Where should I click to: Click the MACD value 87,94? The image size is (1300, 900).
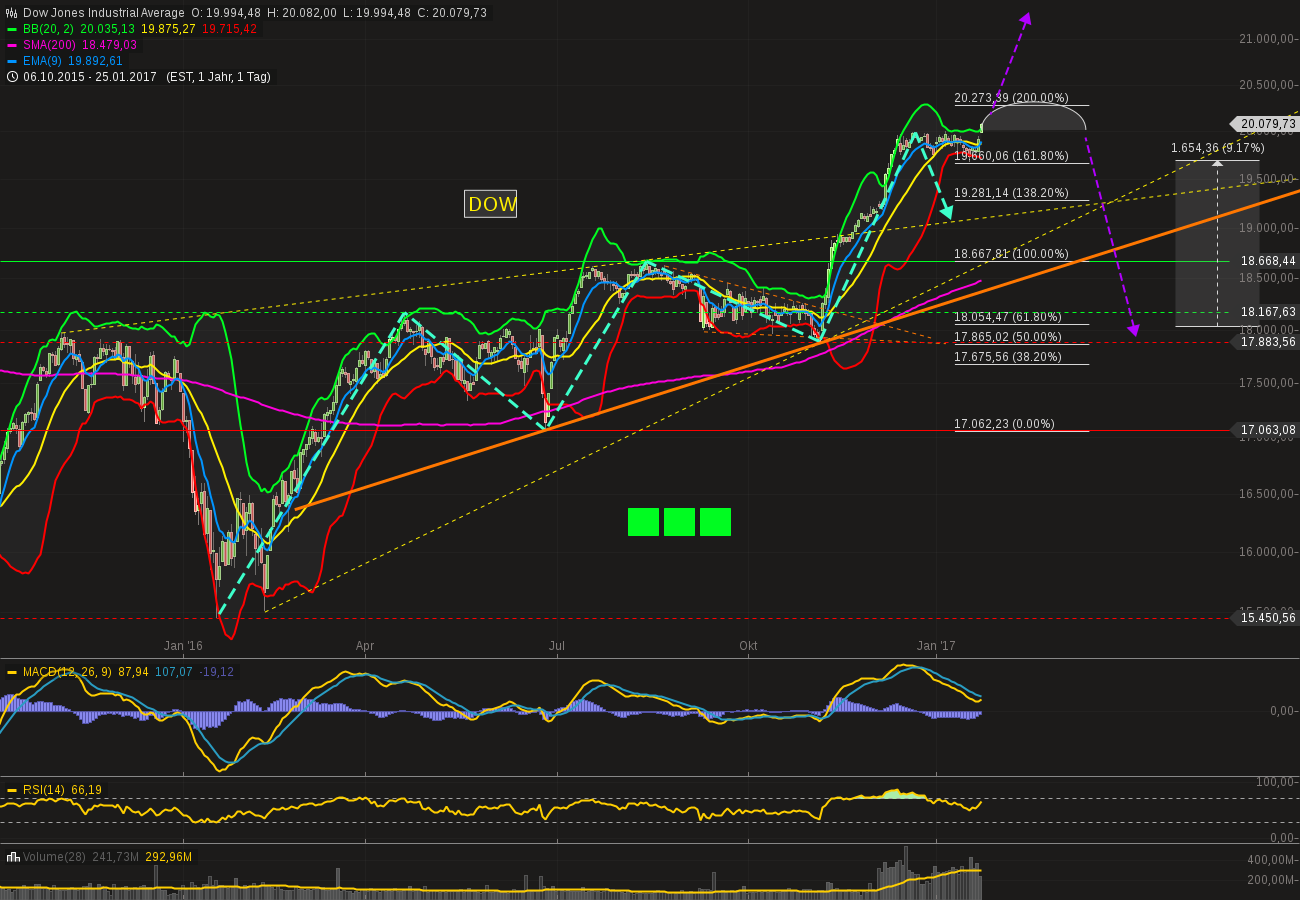coord(134,672)
